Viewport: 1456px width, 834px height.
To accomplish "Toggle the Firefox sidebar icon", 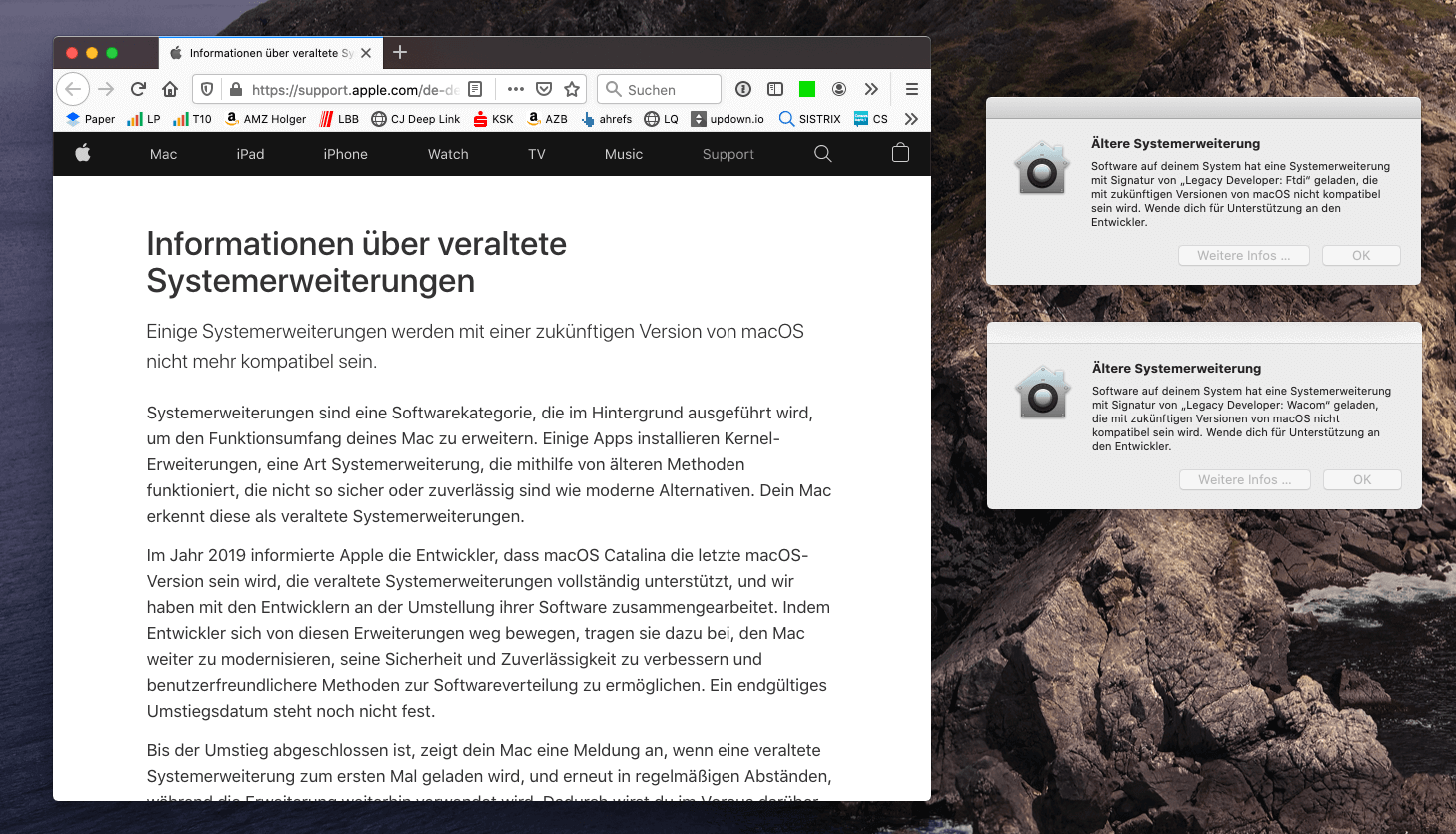I will click(774, 89).
